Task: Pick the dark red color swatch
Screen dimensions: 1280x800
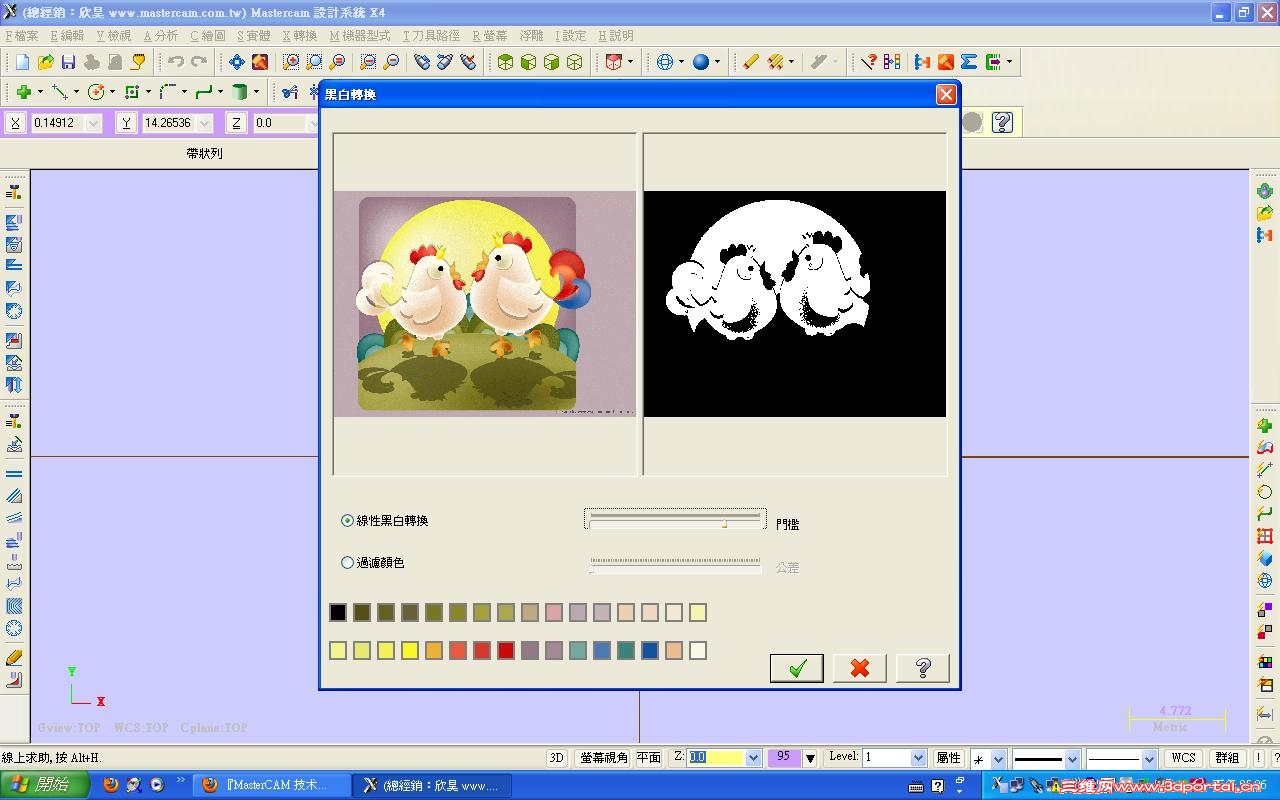Action: coord(506,650)
